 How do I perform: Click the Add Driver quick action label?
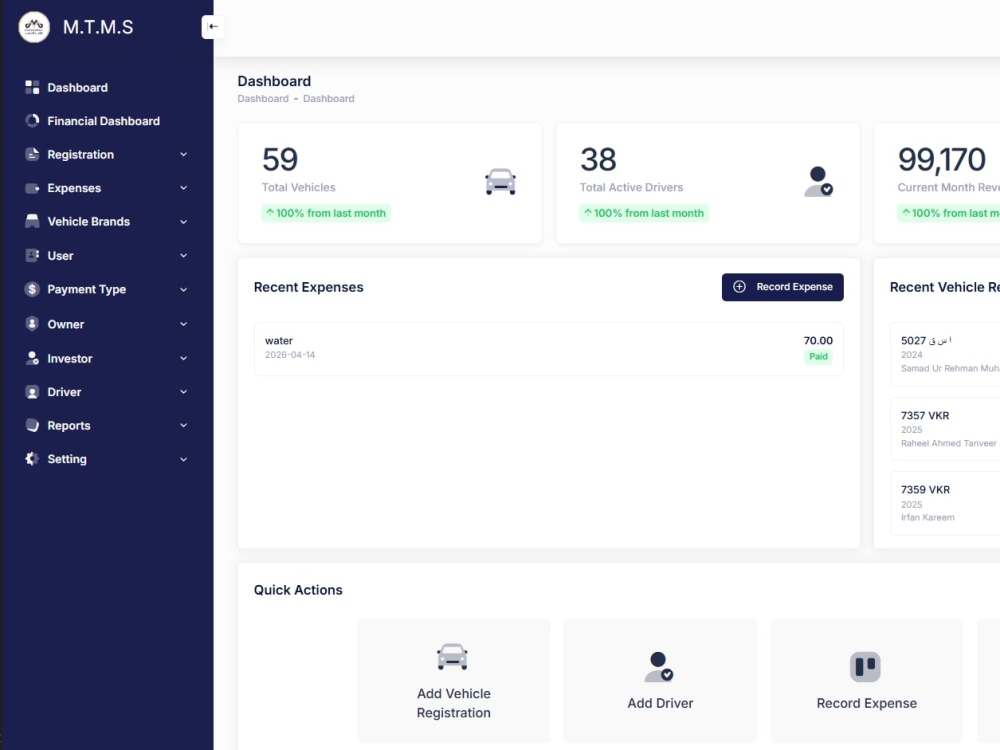660,703
